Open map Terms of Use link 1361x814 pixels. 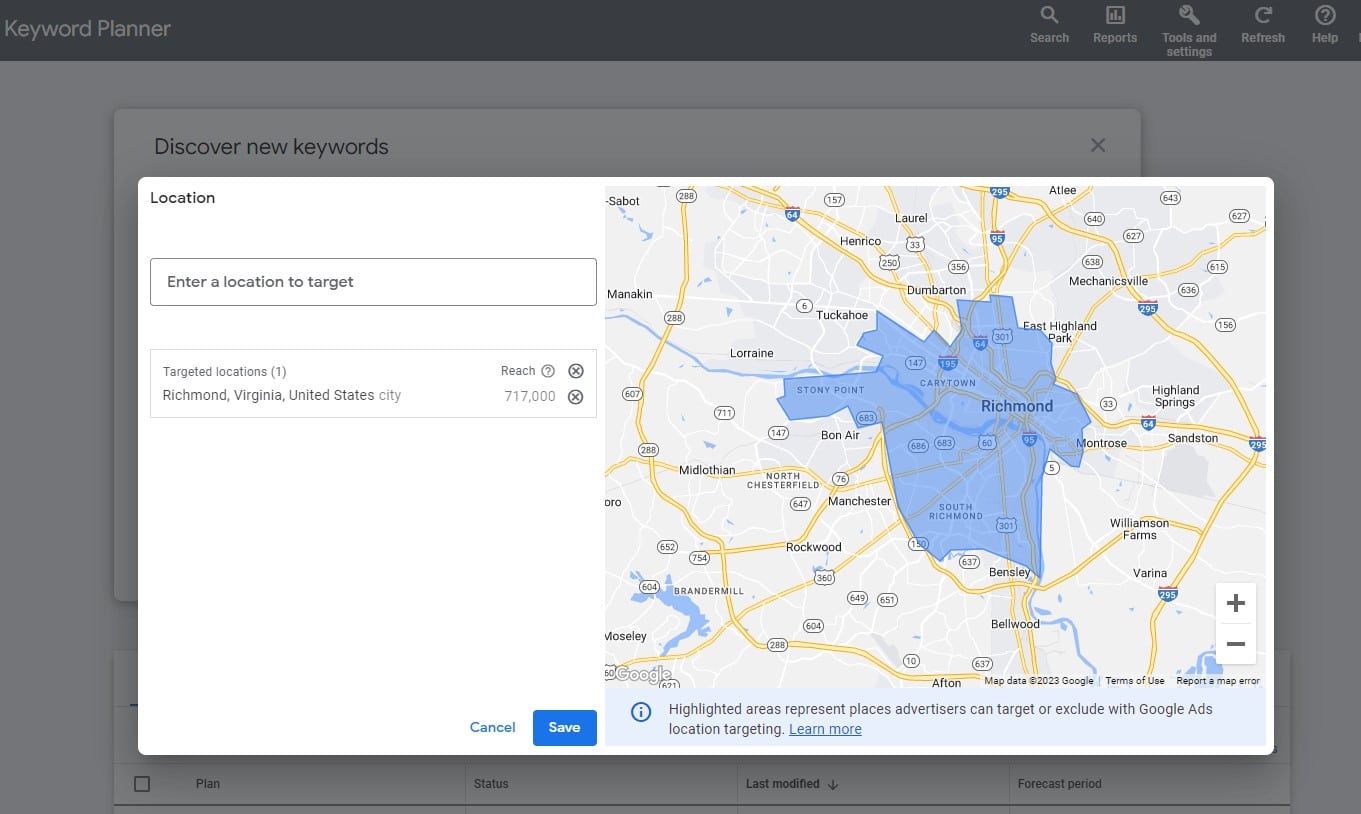tap(1134, 681)
